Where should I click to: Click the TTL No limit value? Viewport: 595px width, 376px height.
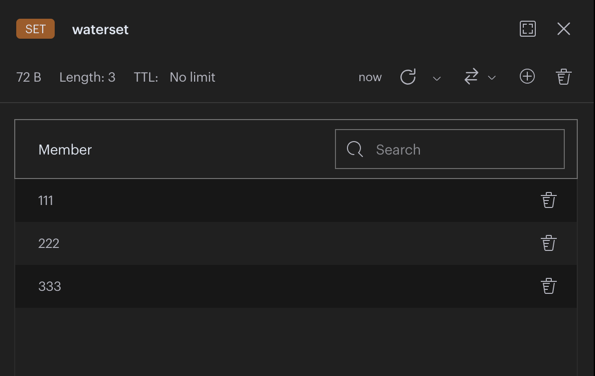192,77
